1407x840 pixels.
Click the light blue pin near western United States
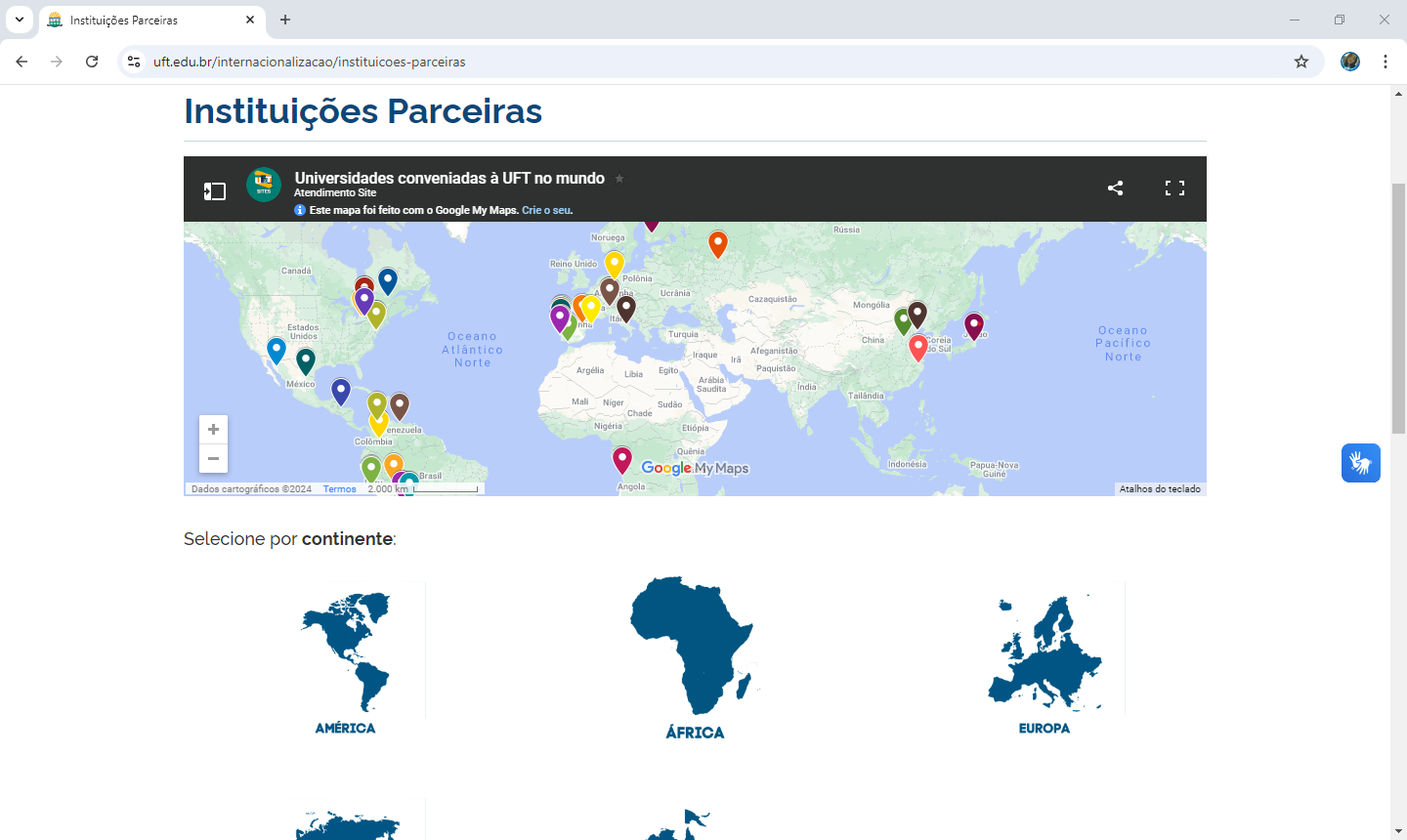[277, 349]
